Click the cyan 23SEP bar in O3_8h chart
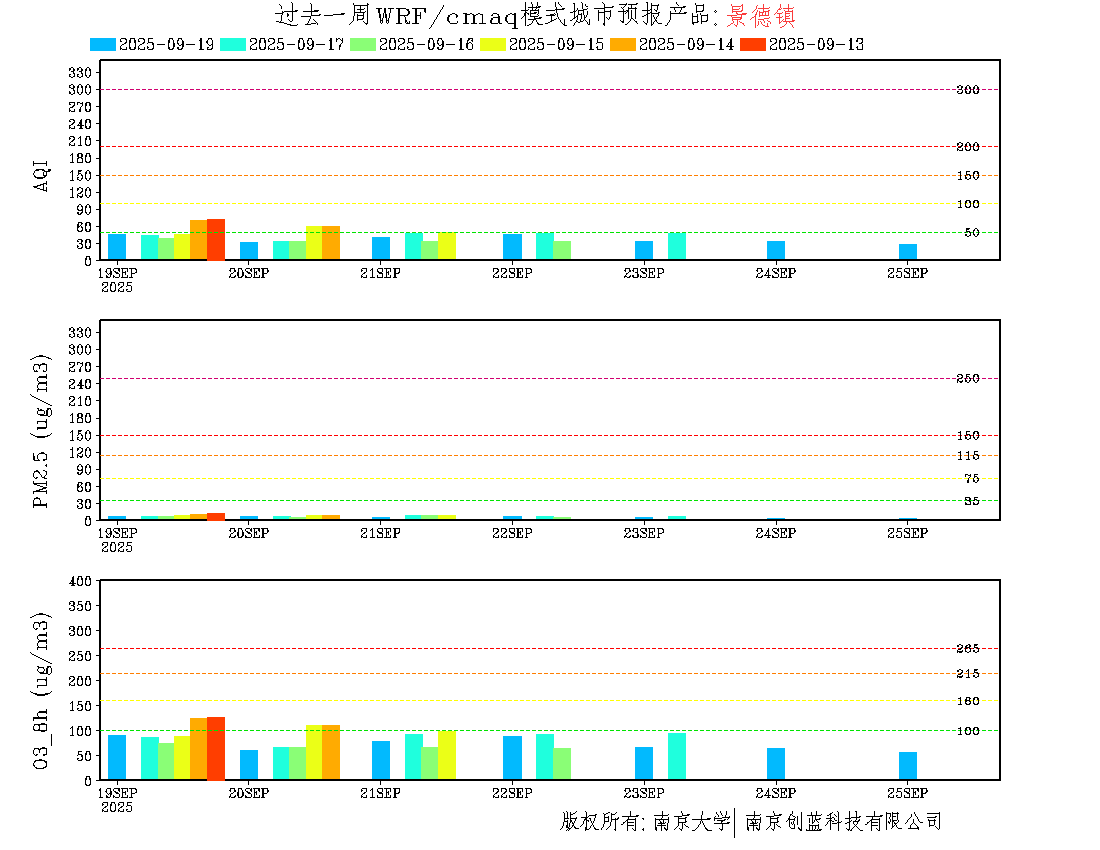Image resolution: width=1100 pixels, height=850 pixels. pyautogui.click(x=677, y=756)
